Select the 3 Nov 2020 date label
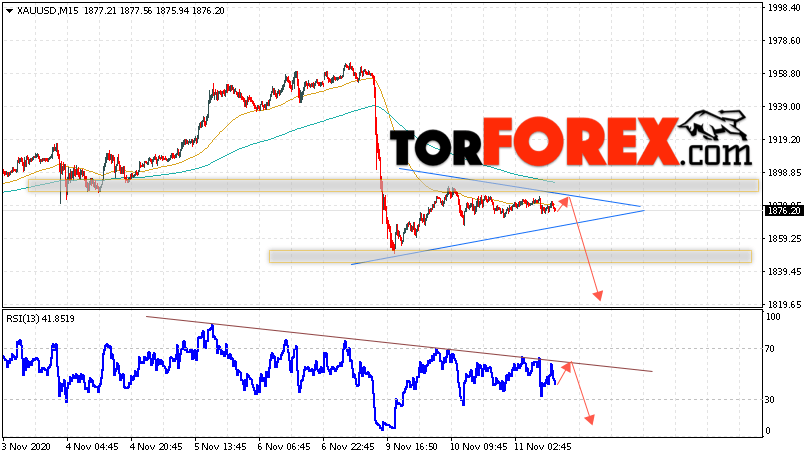 pos(25,446)
